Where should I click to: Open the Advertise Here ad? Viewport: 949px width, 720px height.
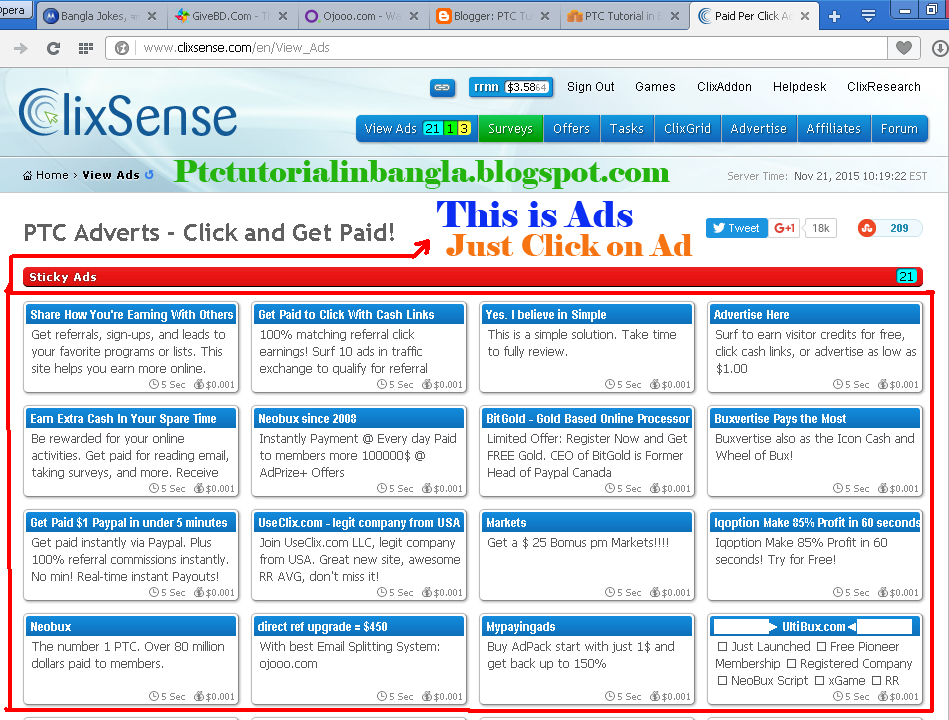pyautogui.click(x=815, y=348)
